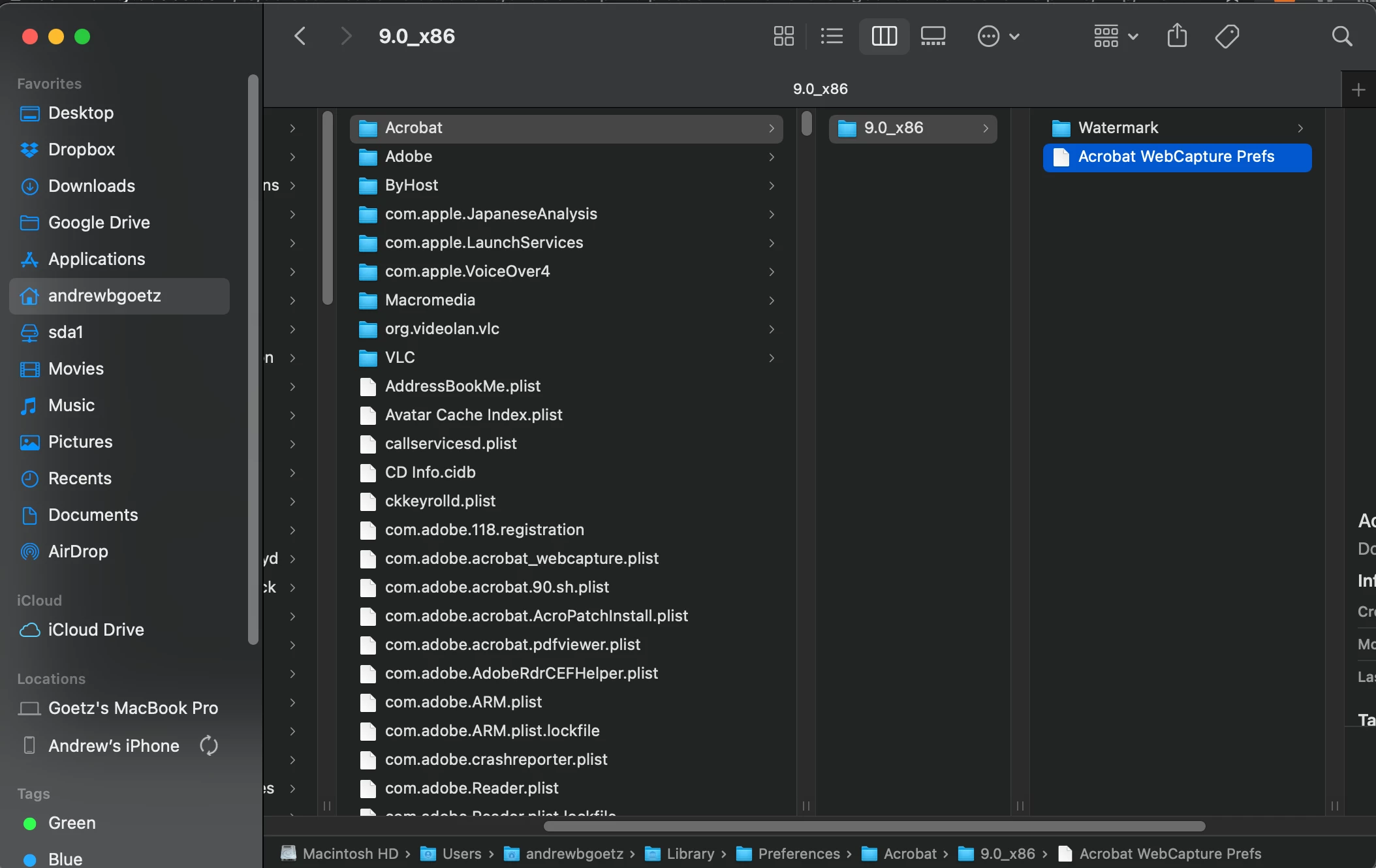
Task: Open the Edit Tags button
Action: click(x=1227, y=36)
